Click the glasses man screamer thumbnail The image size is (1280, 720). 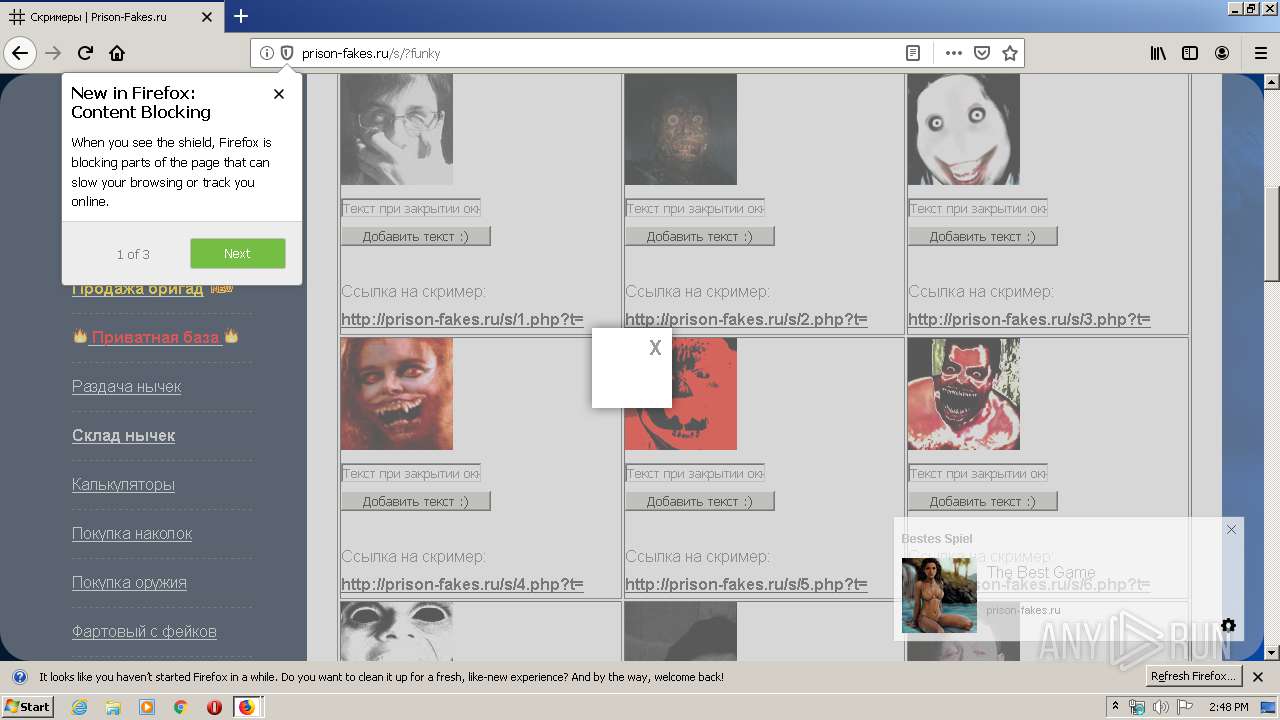point(397,129)
